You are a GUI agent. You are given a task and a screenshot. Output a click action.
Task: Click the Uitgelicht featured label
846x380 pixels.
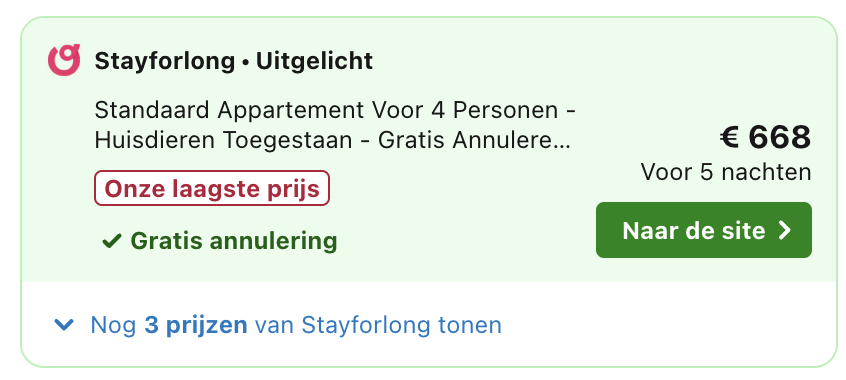coord(314,61)
